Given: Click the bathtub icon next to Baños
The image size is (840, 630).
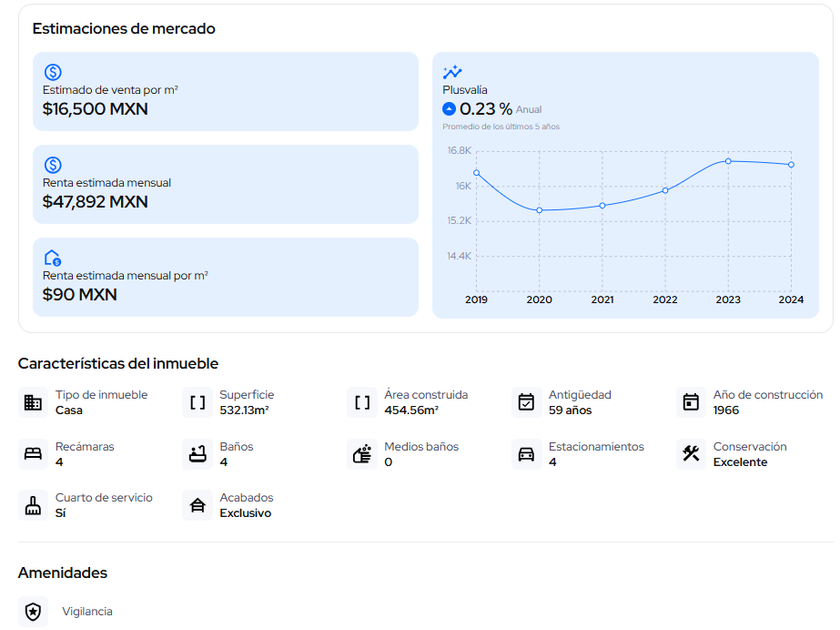Looking at the screenshot, I should tap(198, 454).
